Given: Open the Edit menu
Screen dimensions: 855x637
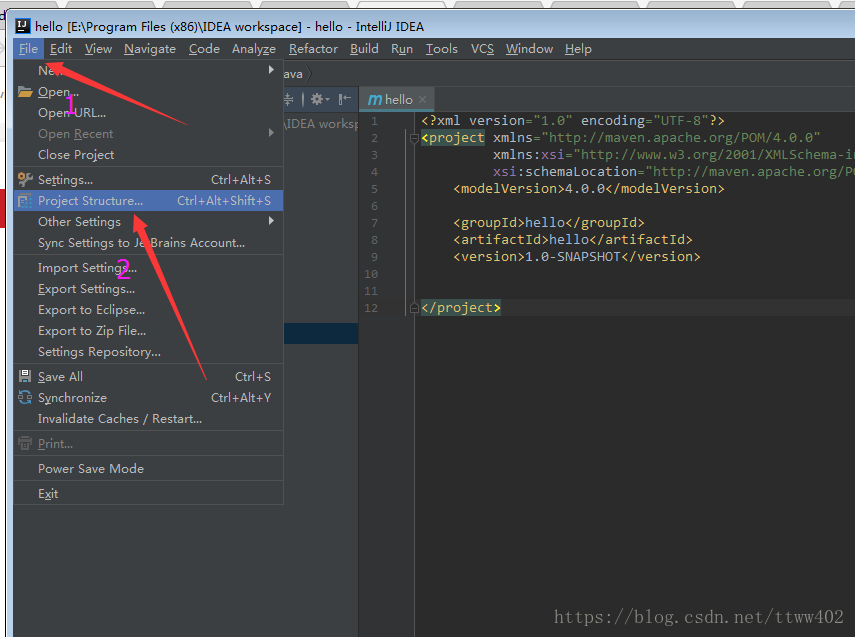Looking at the screenshot, I should tap(61, 49).
